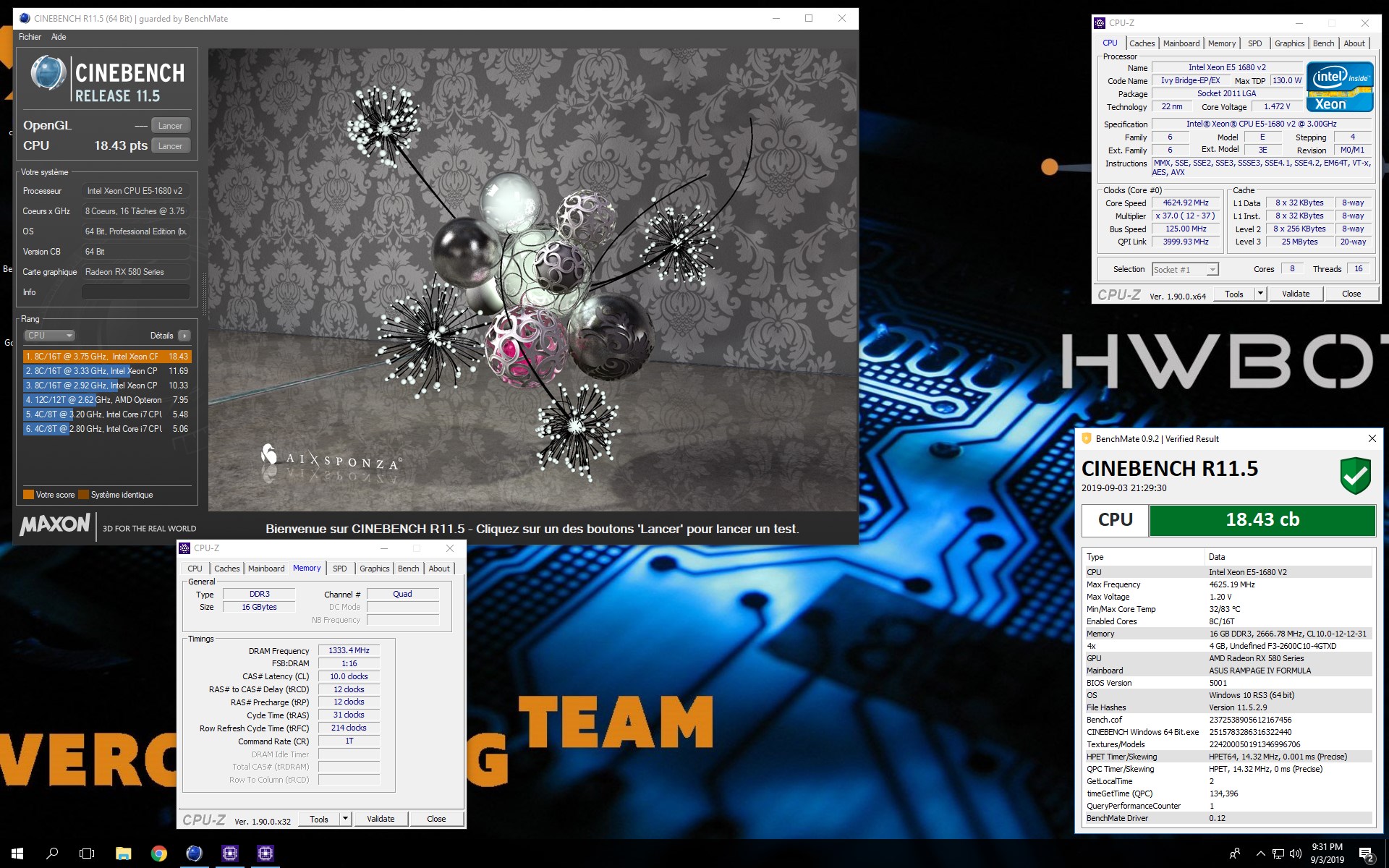Open About tab in top CPU-Z window
This screenshot has width=1389, height=868.
[x=1354, y=43]
